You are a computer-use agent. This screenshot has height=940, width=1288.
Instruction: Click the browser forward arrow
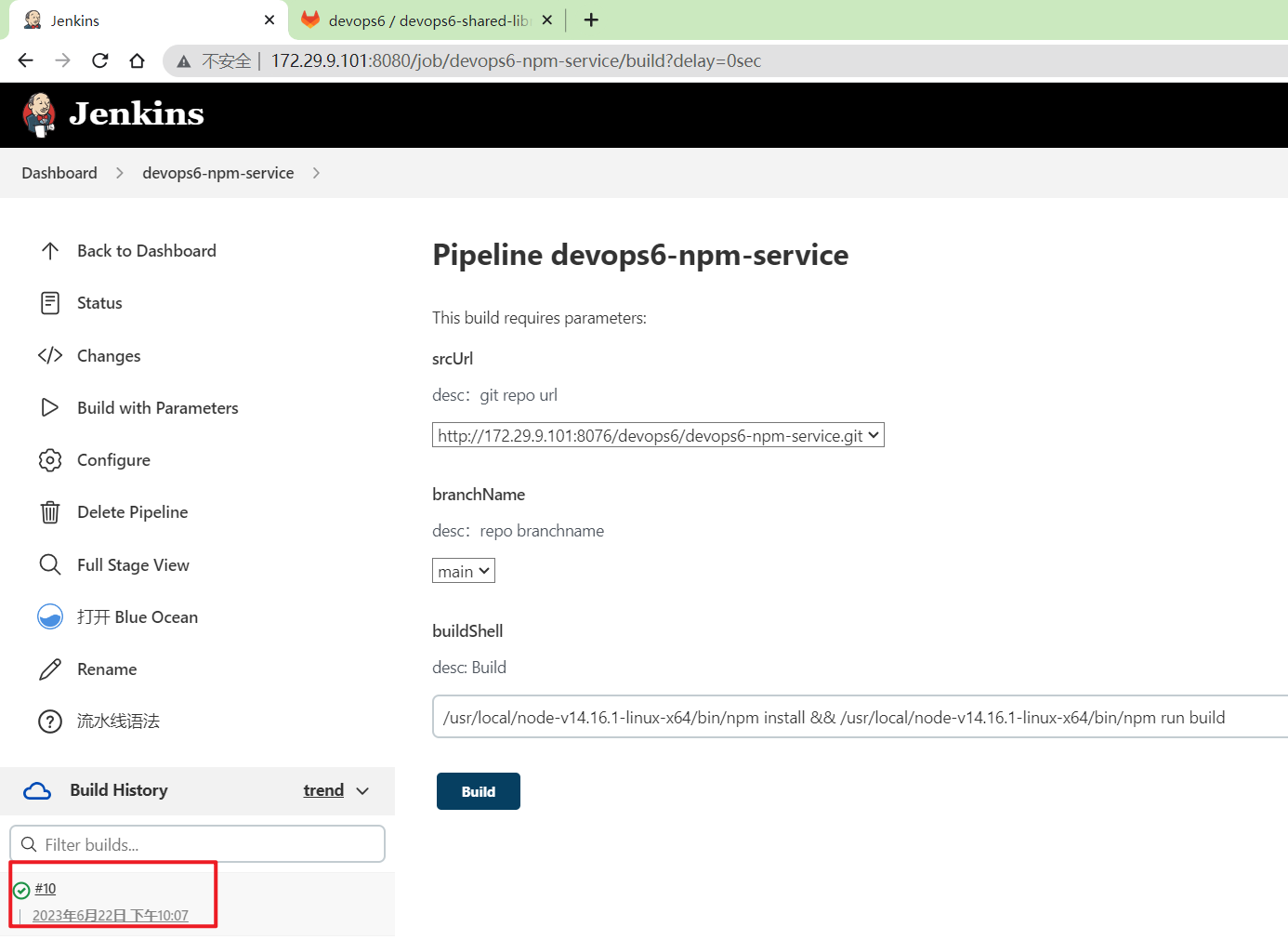pyautogui.click(x=62, y=60)
